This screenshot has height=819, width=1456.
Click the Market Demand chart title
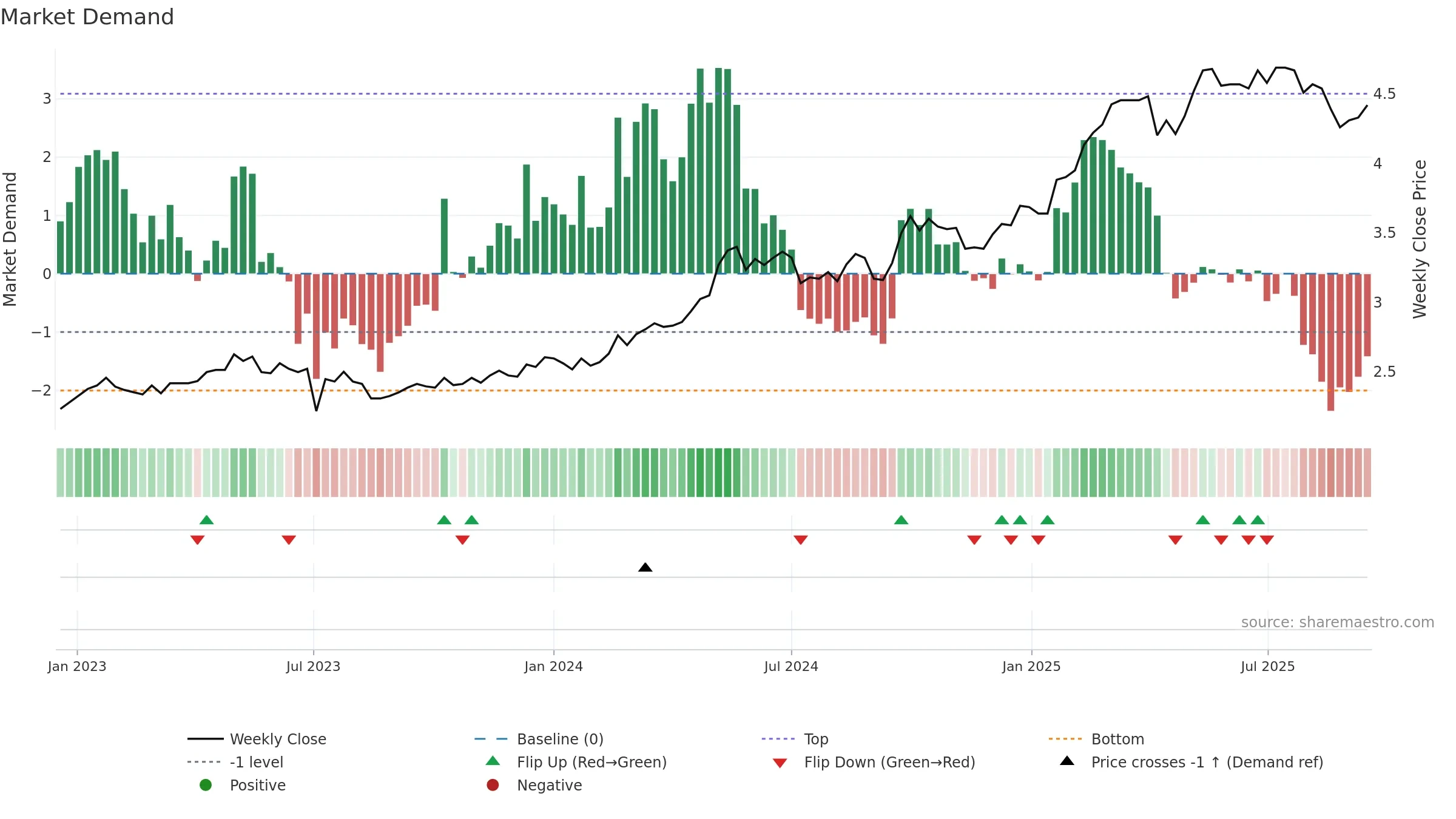tap(87, 17)
